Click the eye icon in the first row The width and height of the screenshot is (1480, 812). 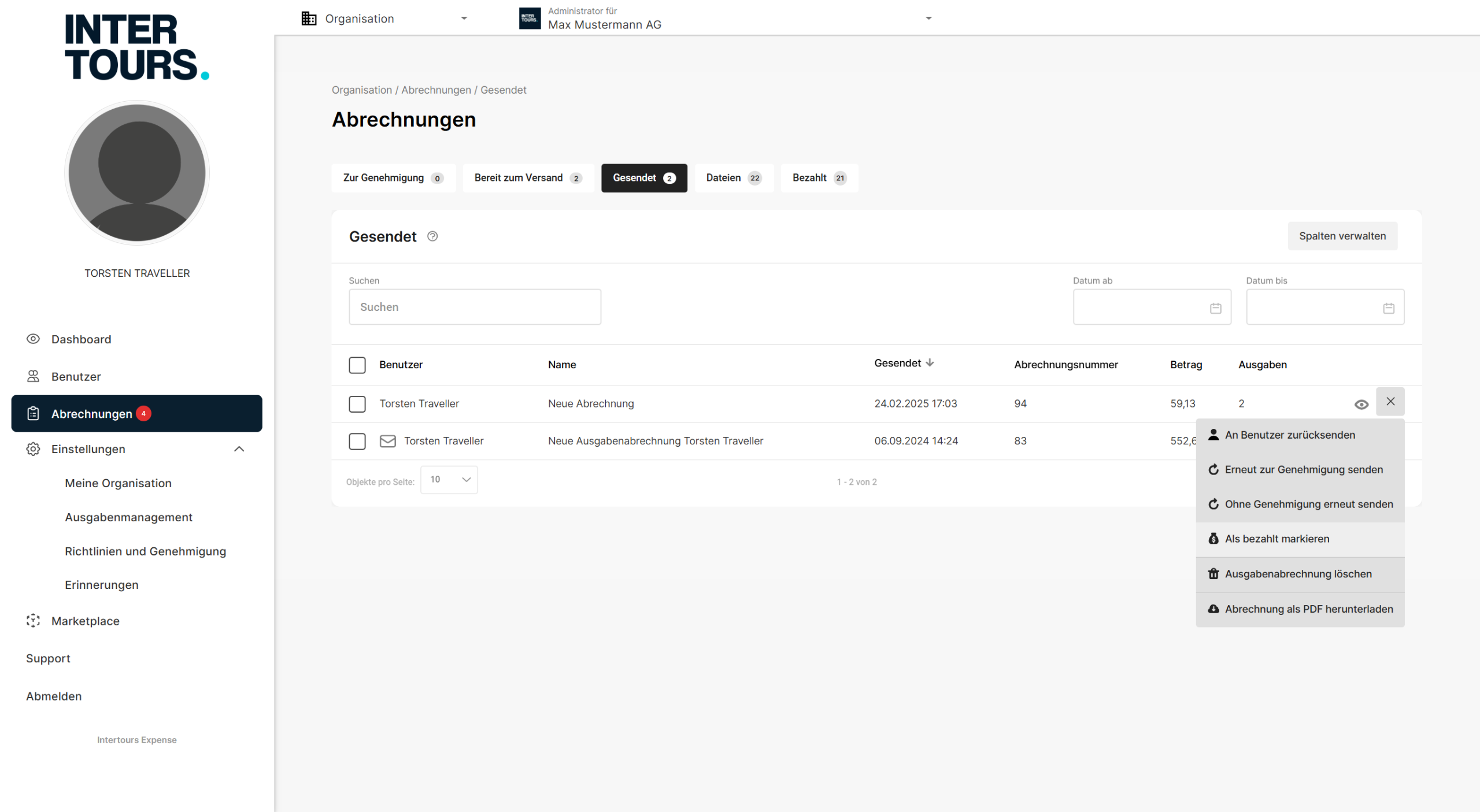[1361, 405]
